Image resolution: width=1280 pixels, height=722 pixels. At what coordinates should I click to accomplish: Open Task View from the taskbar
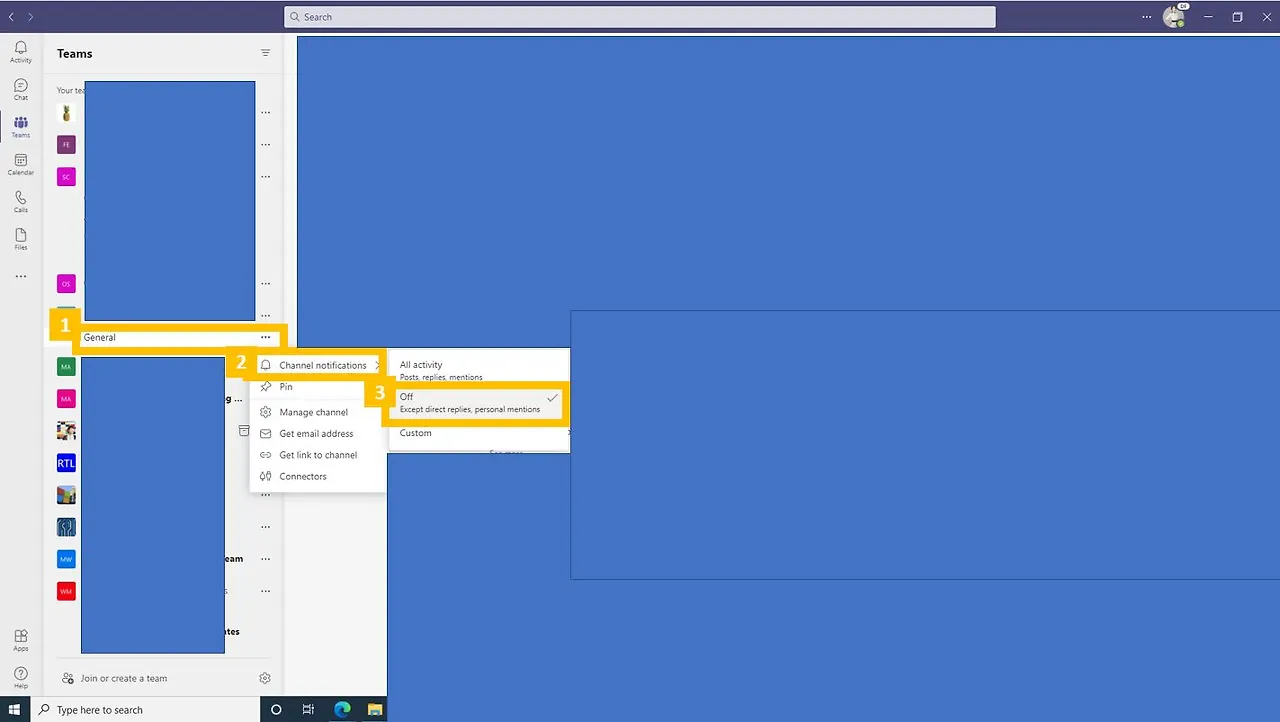pyautogui.click(x=309, y=709)
